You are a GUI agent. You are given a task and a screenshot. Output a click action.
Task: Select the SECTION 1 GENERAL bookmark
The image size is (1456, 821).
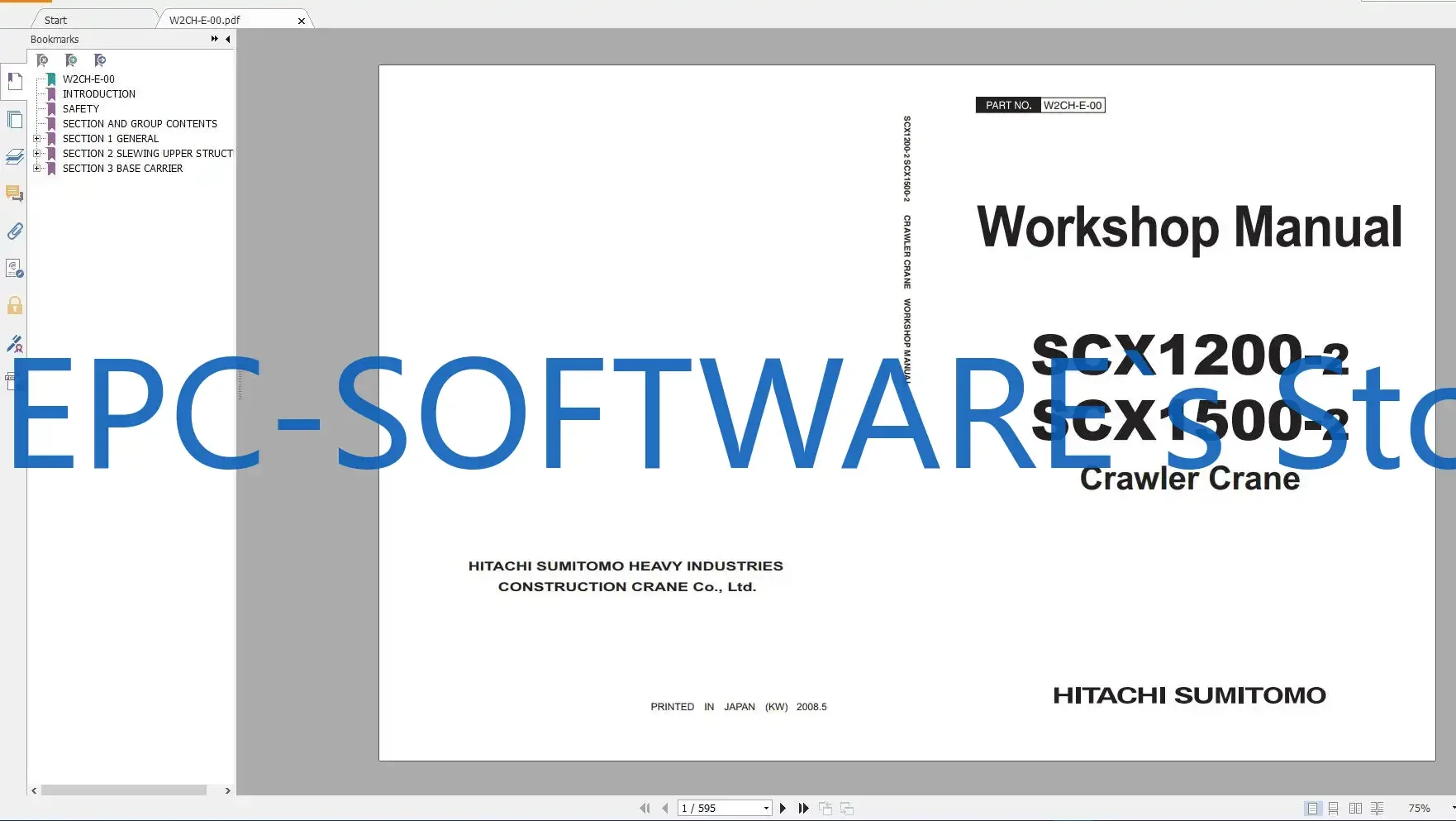click(111, 139)
